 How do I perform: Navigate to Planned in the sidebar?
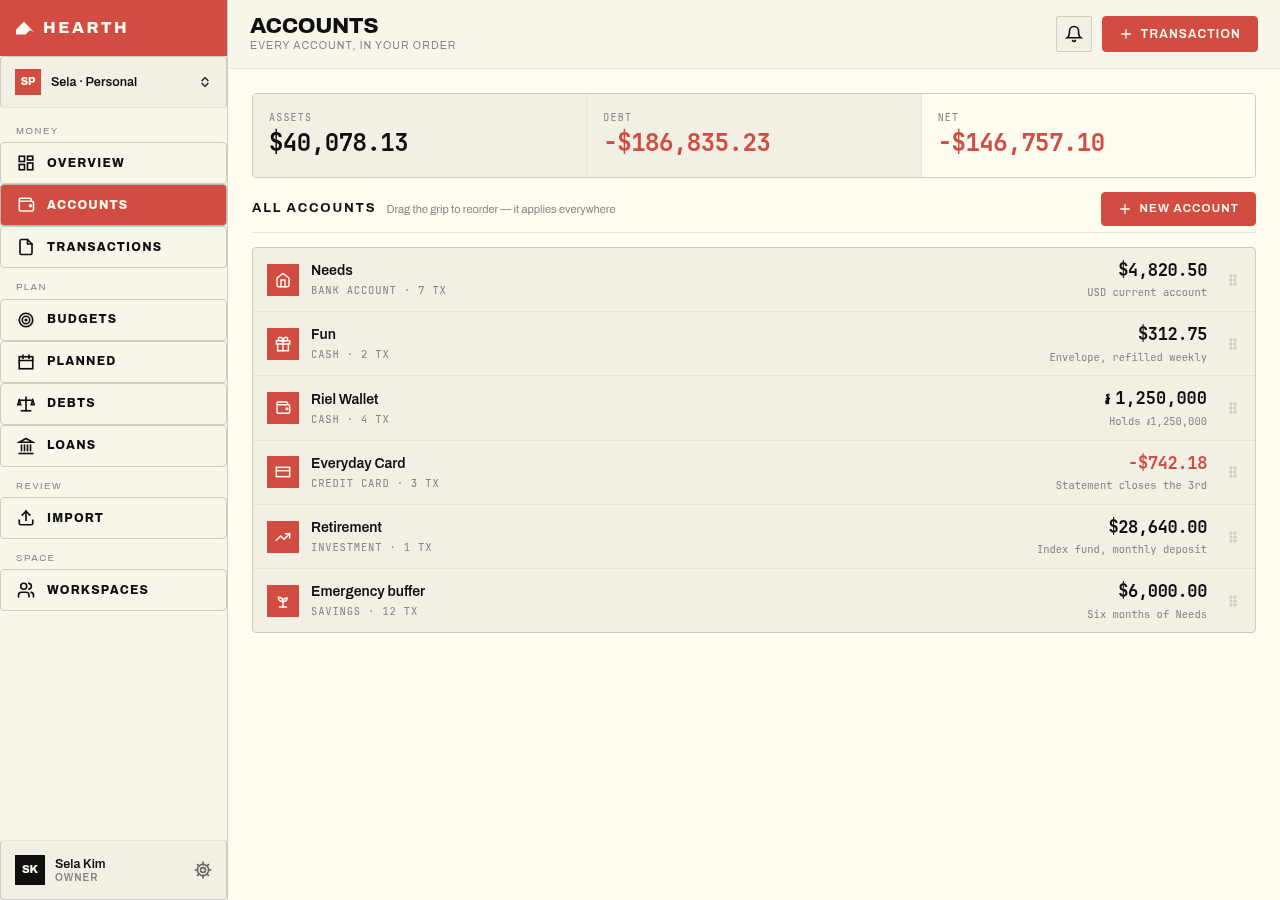click(113, 362)
